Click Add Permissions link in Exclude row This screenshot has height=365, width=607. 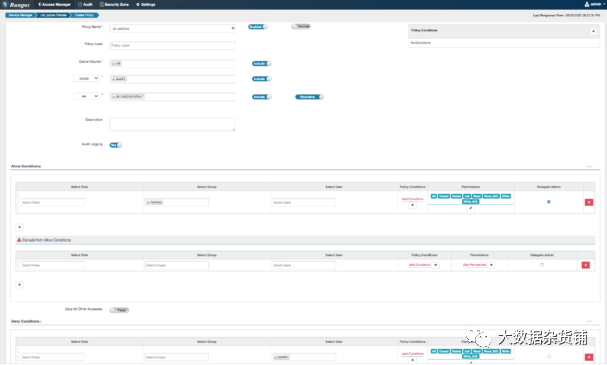click(x=475, y=265)
